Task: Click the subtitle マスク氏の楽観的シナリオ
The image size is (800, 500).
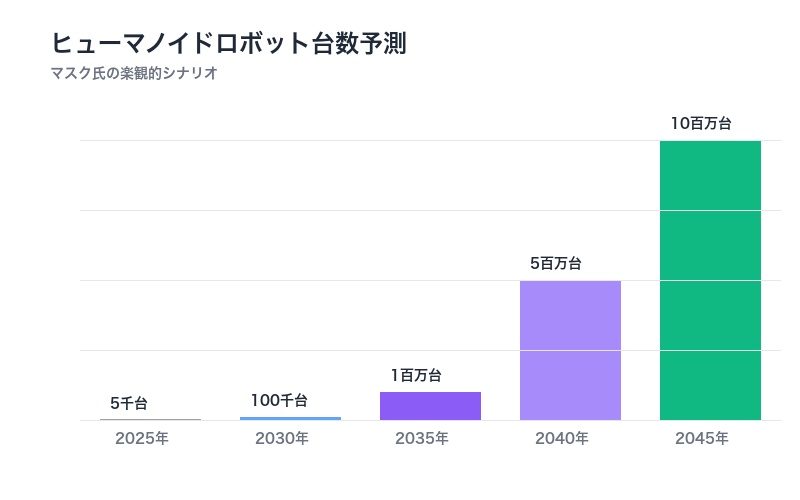Action: (x=134, y=73)
